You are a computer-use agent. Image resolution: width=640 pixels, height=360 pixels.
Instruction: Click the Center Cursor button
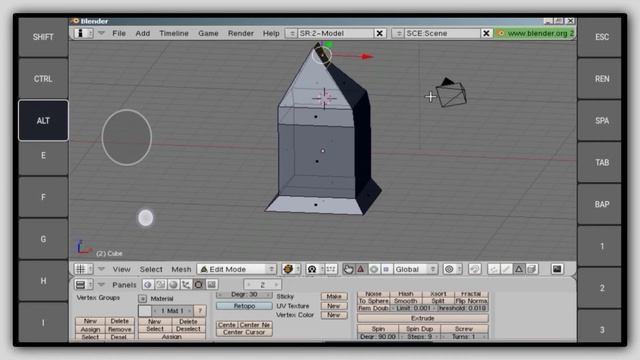click(244, 332)
